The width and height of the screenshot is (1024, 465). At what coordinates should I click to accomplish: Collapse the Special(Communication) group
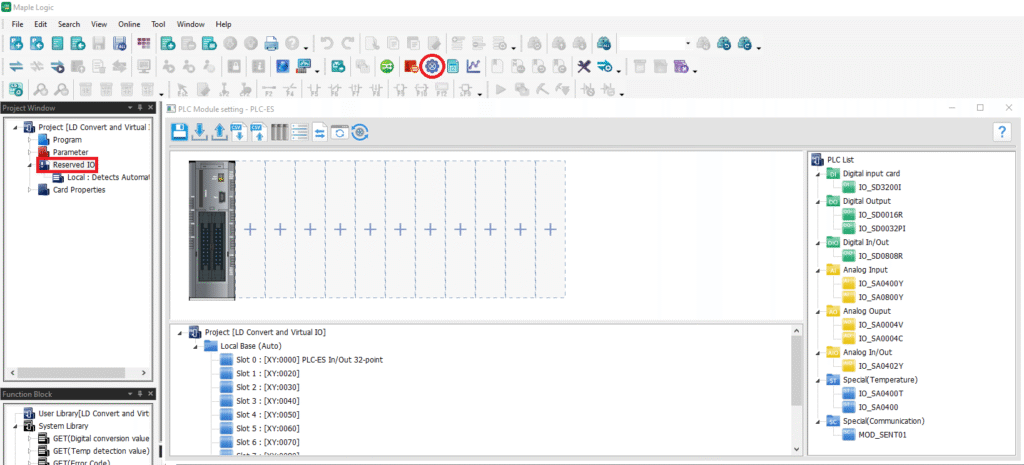[x=816, y=421]
